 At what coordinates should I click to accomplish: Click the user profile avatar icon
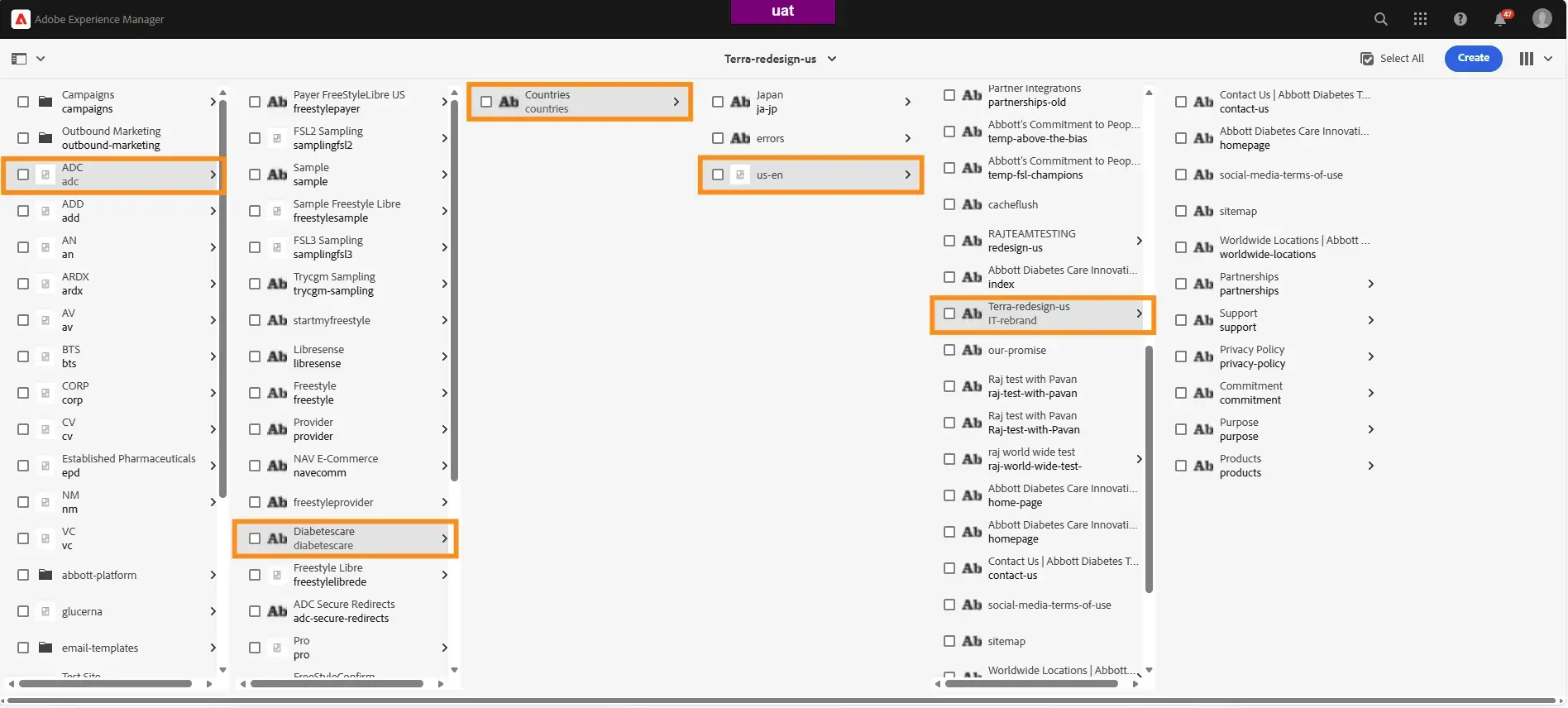(1542, 19)
